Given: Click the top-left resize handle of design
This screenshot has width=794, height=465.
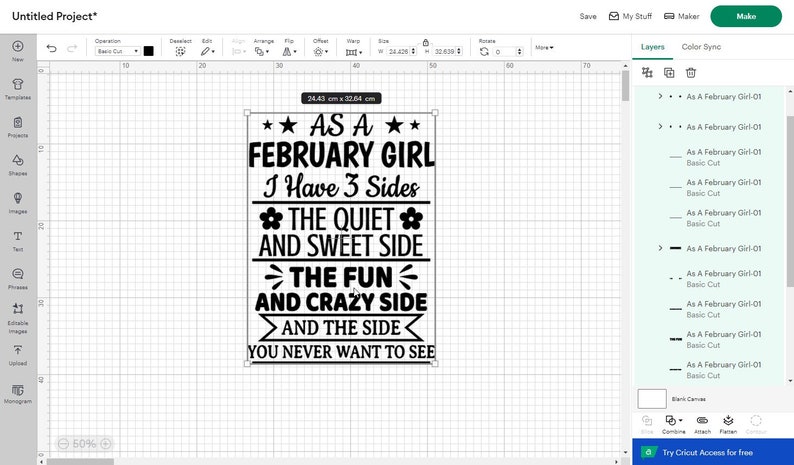Looking at the screenshot, I should (x=247, y=112).
